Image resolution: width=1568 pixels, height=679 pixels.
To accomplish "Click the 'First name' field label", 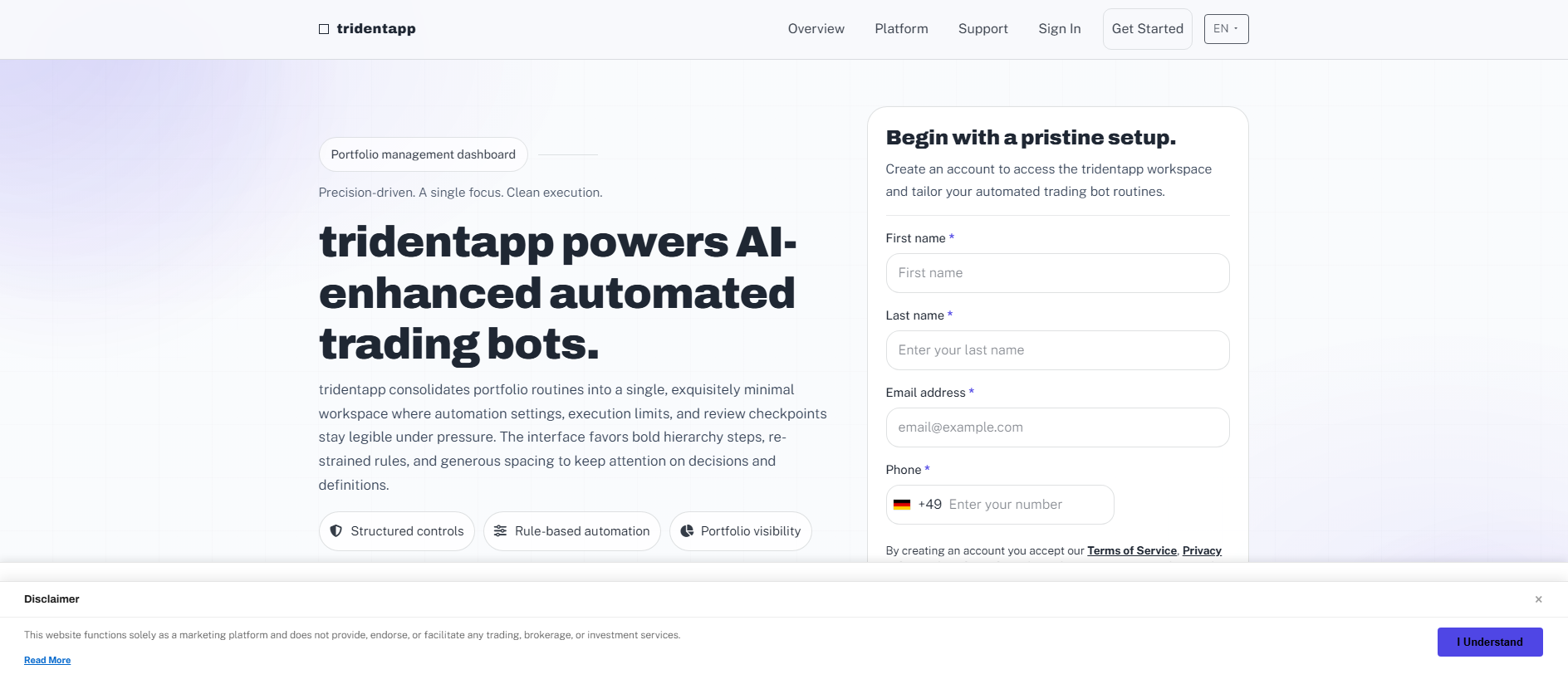I will click(915, 238).
